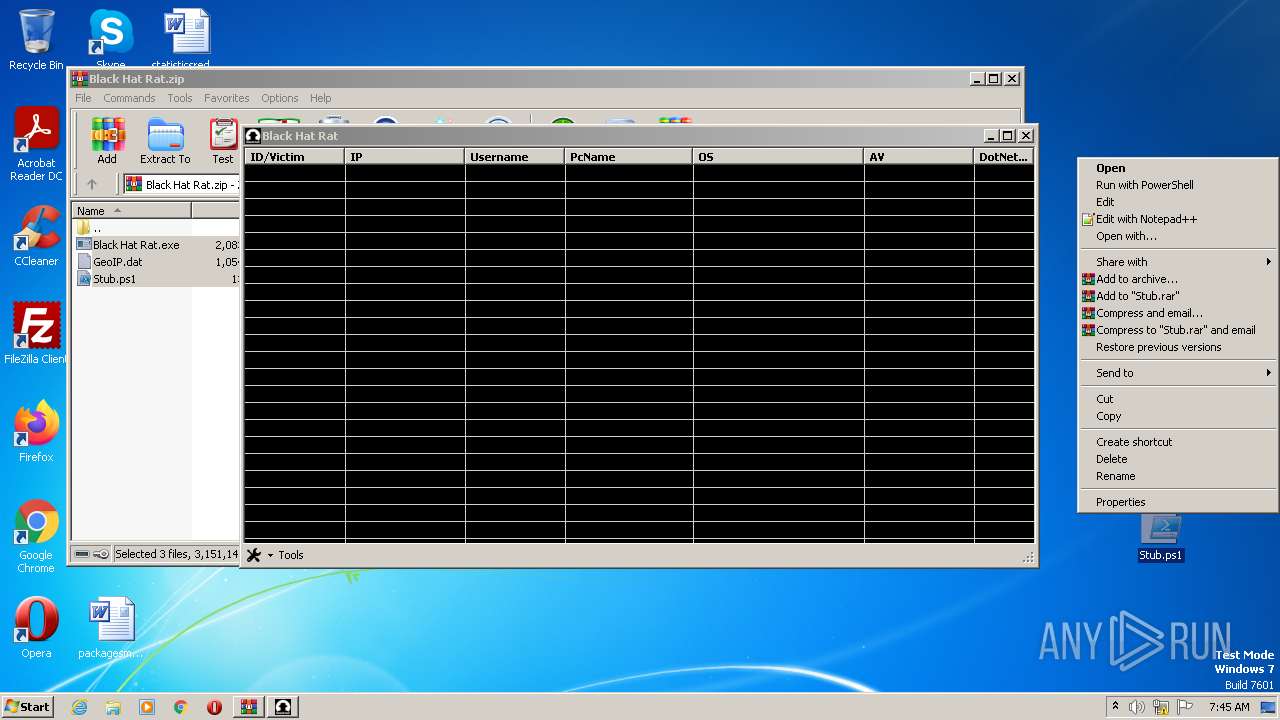Switch to Black Hat Rat taskbar button
The width and height of the screenshot is (1280, 720).
[283, 707]
